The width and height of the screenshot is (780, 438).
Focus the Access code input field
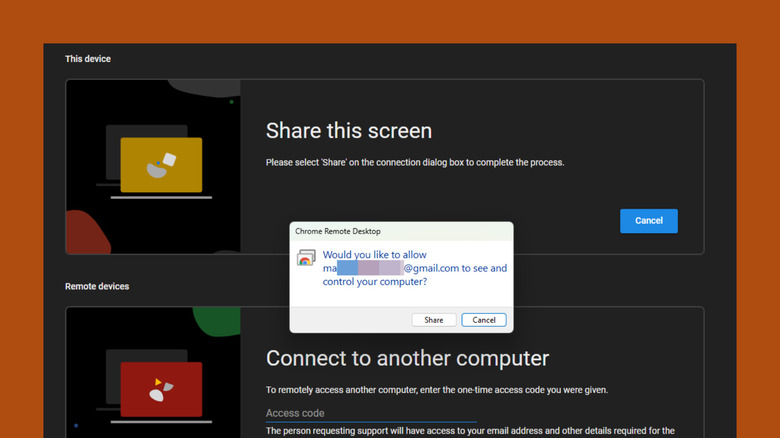[370, 413]
